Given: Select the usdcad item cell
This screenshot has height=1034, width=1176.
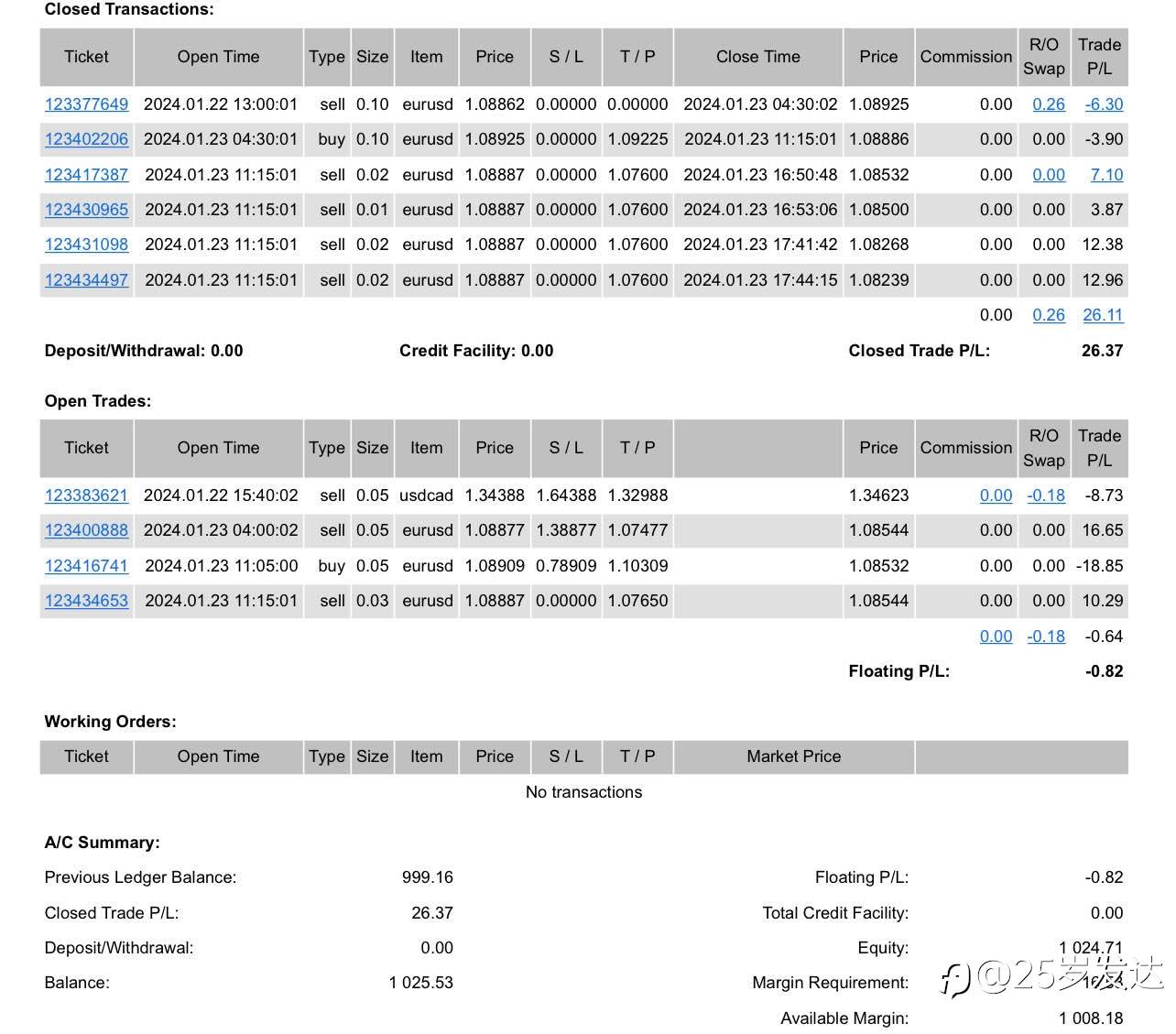Looking at the screenshot, I should coord(426,495).
